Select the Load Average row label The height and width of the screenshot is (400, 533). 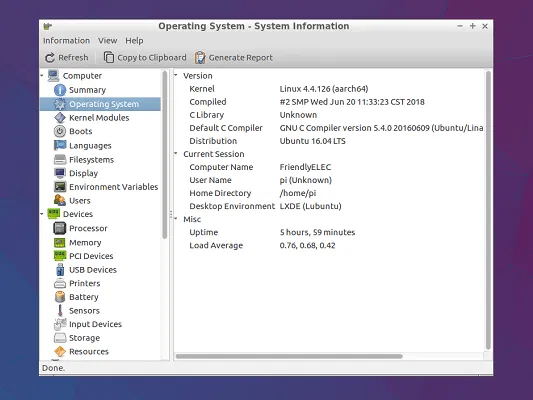pyautogui.click(x=216, y=245)
